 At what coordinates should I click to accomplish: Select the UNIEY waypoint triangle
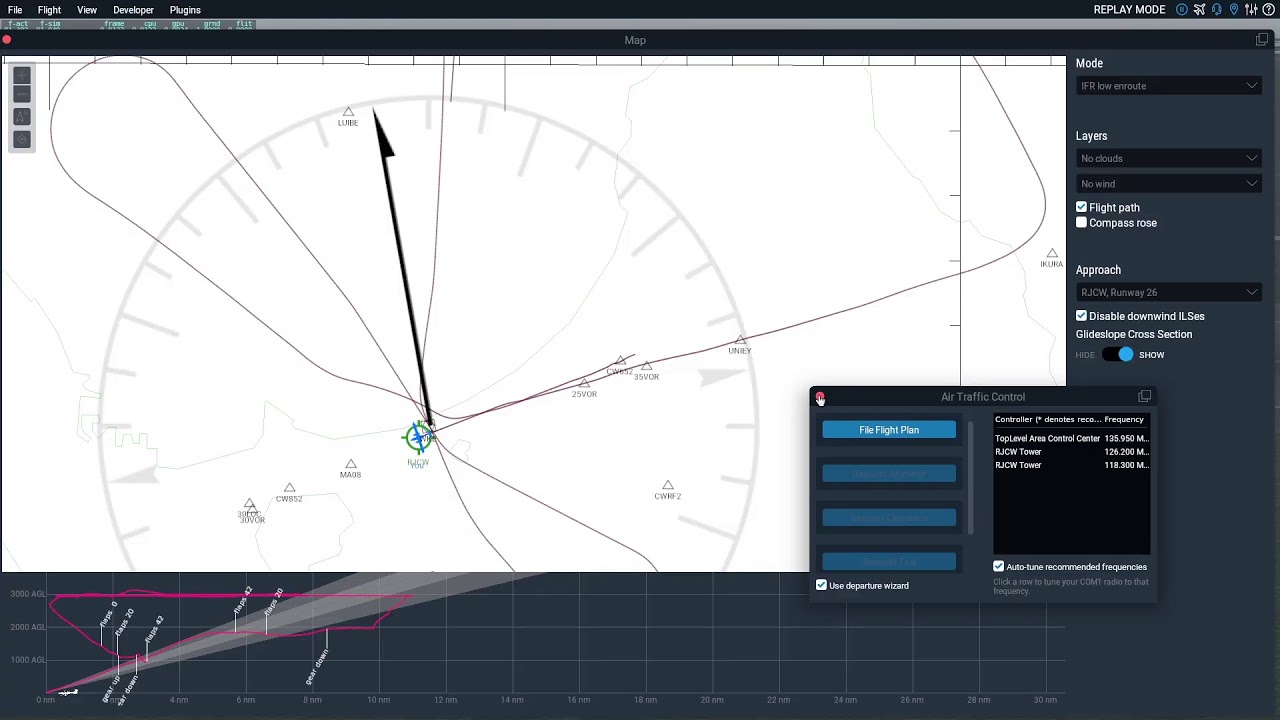[740, 340]
